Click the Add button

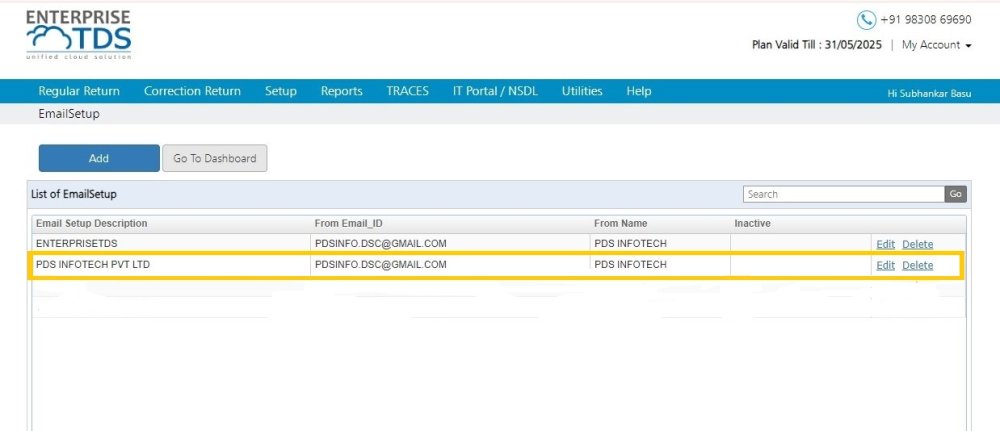tap(99, 158)
